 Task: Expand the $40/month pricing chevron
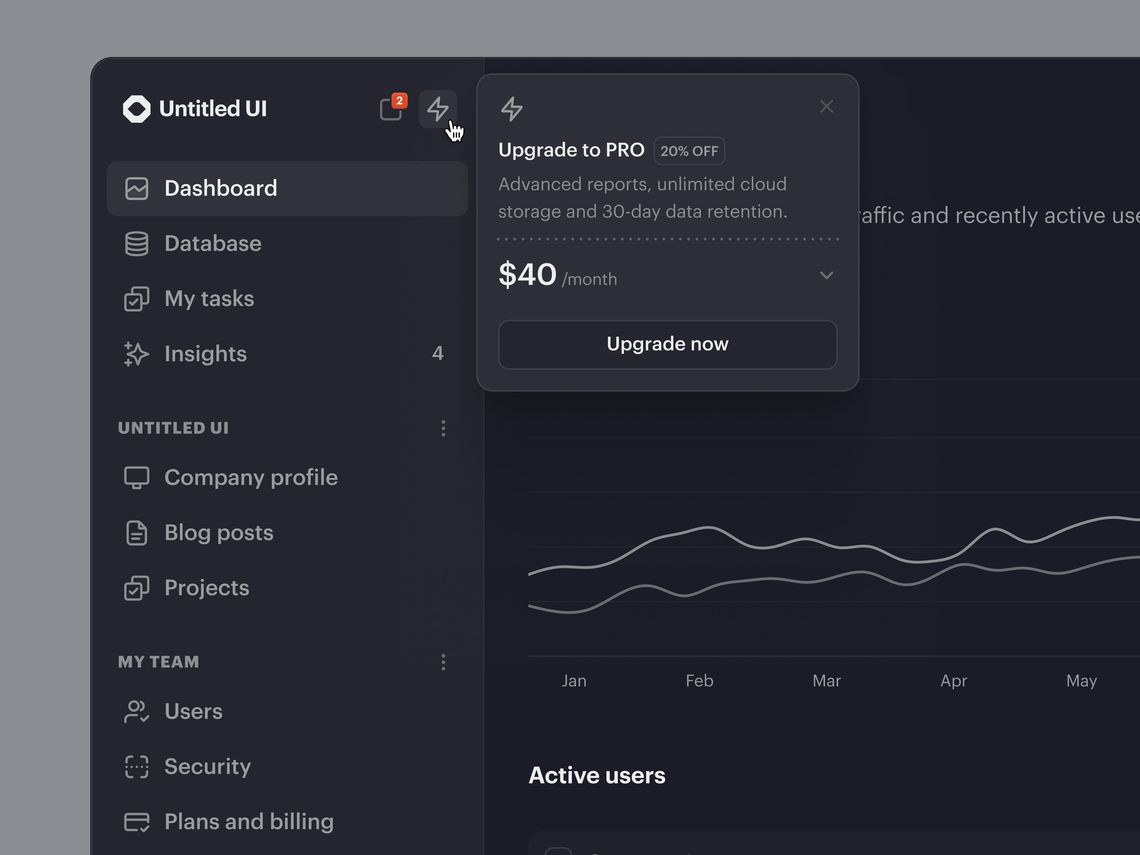826,275
